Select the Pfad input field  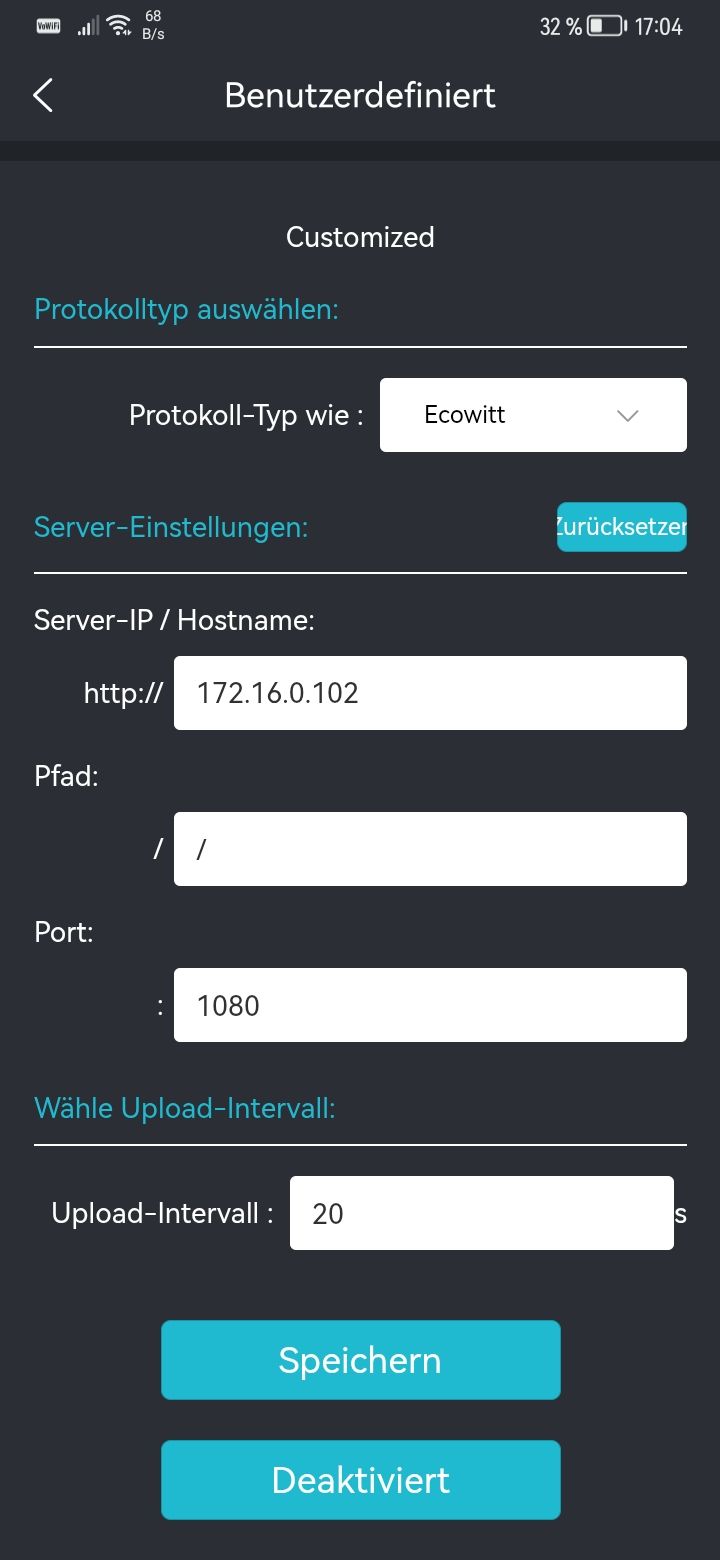[x=430, y=849]
